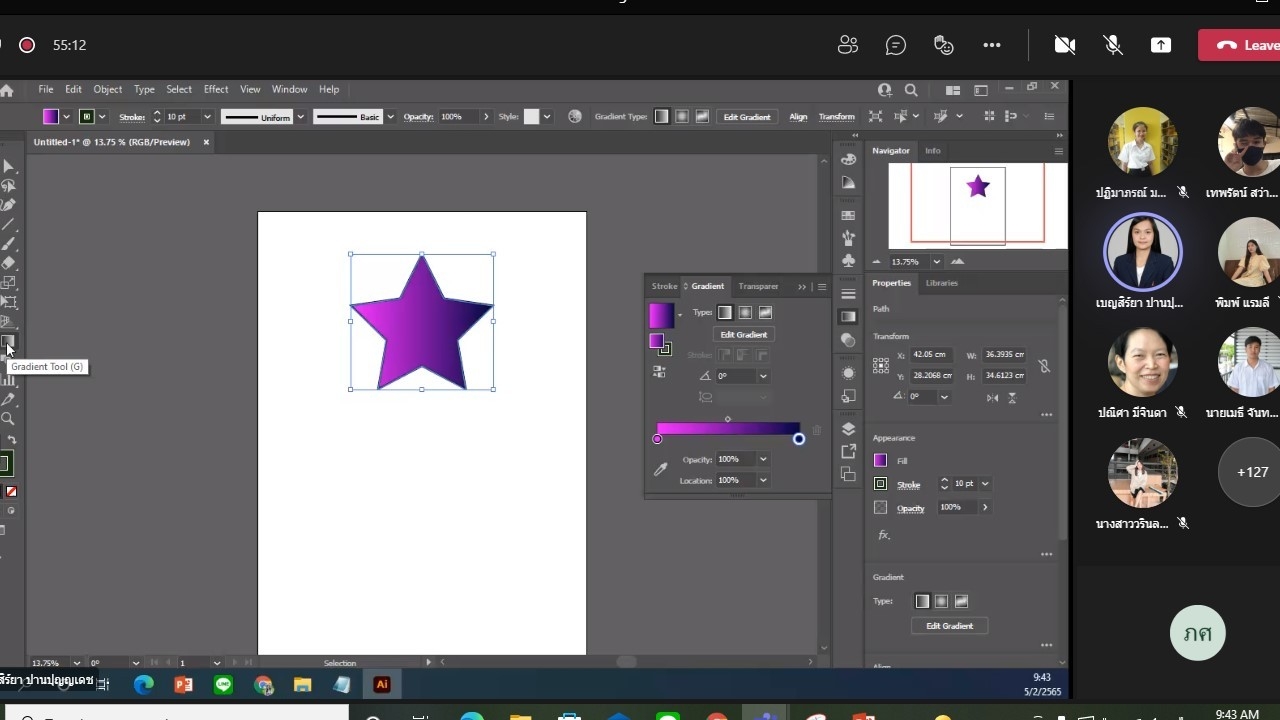Viewport: 1280px width, 720px height.
Task: Open gradient stop Opacity dropdown
Action: click(763, 460)
